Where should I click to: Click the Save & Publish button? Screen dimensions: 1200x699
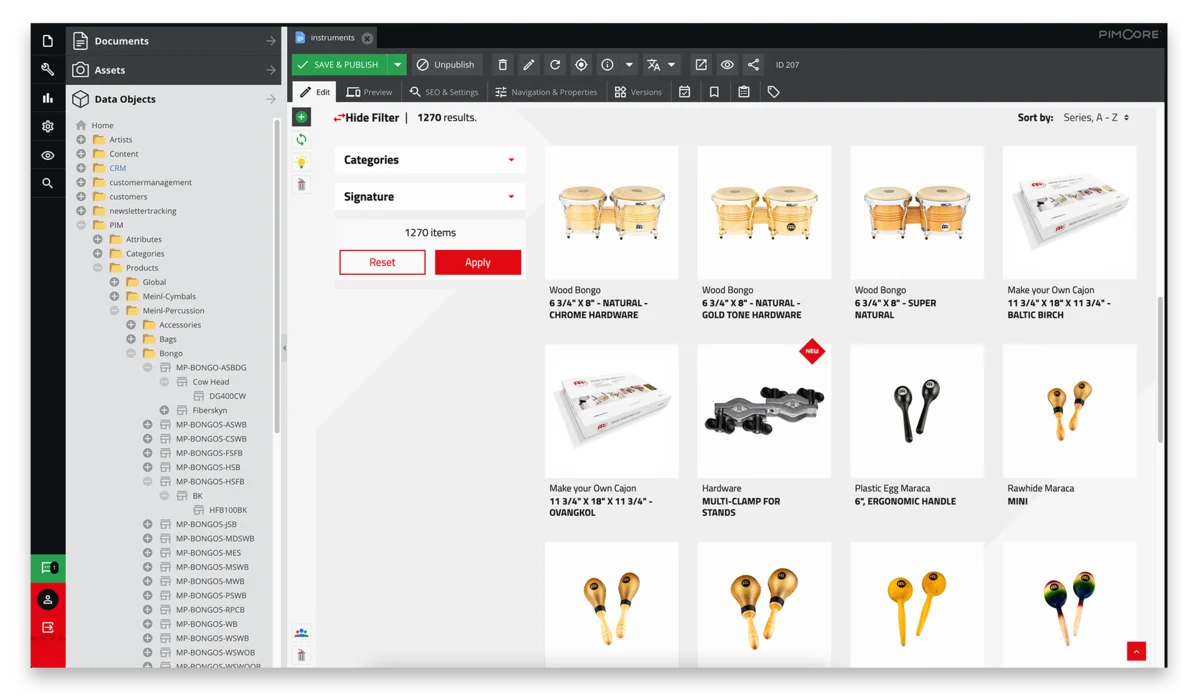[340, 65]
